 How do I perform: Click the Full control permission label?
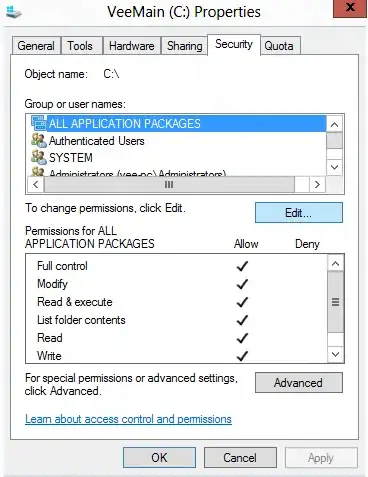(x=62, y=266)
